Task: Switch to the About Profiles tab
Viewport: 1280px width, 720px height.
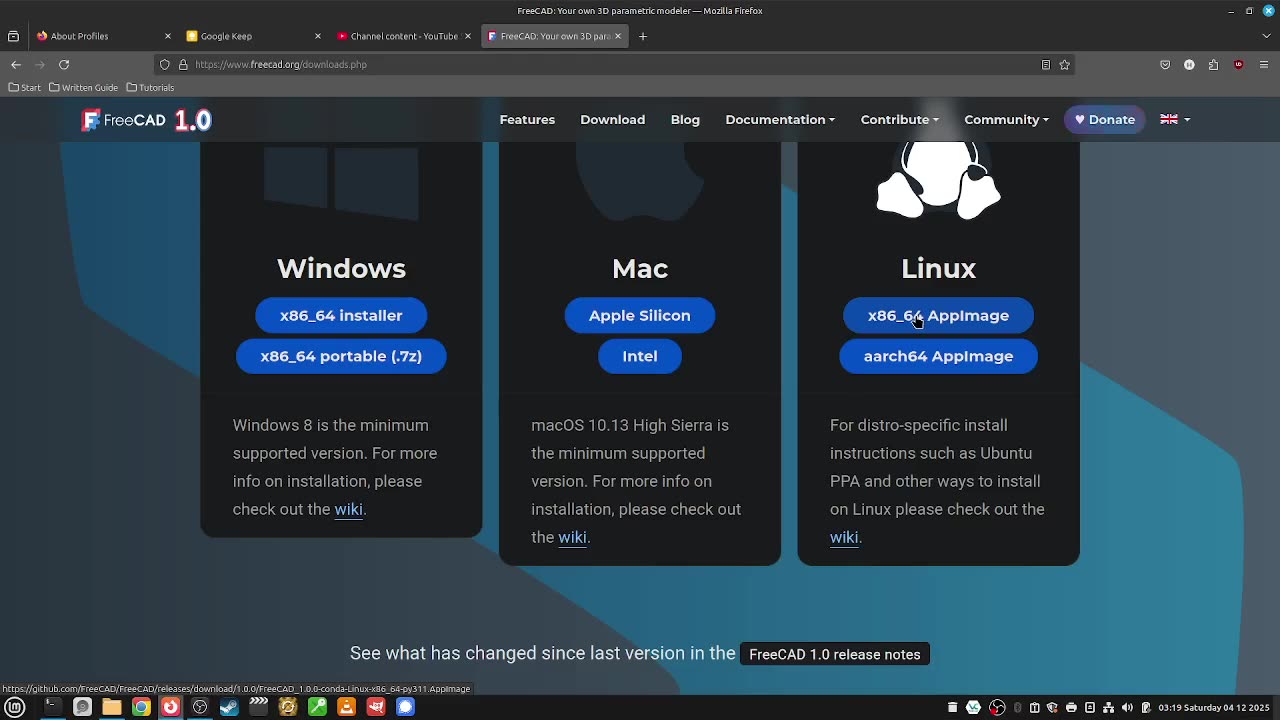Action: click(102, 36)
